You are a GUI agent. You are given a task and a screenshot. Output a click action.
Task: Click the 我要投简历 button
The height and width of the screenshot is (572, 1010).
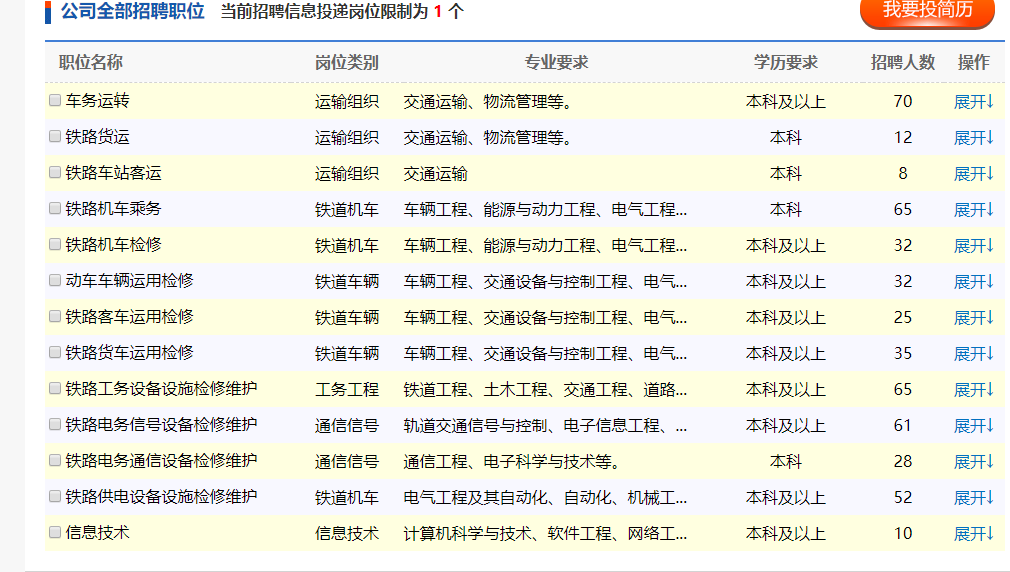click(927, 11)
